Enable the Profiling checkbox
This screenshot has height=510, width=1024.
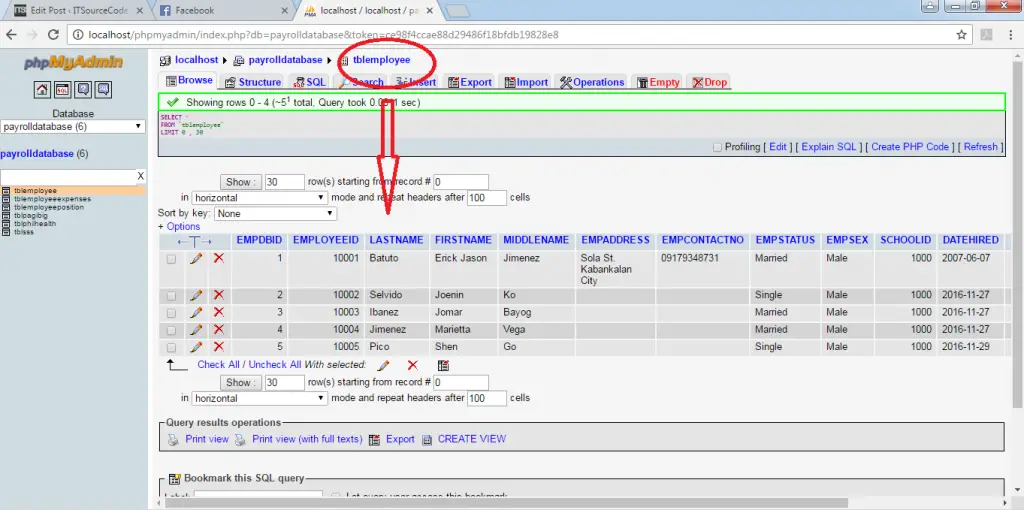pos(717,147)
